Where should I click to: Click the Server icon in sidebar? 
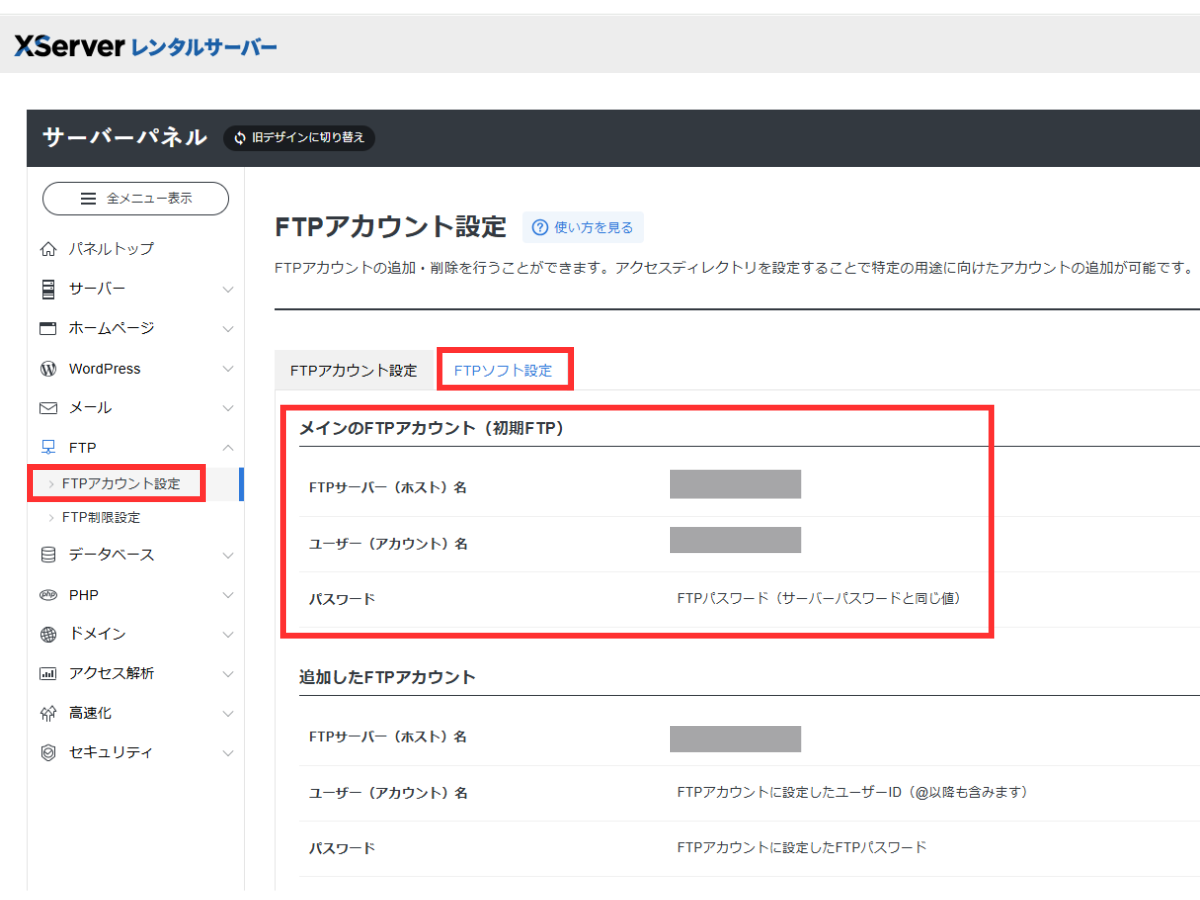[x=48, y=289]
